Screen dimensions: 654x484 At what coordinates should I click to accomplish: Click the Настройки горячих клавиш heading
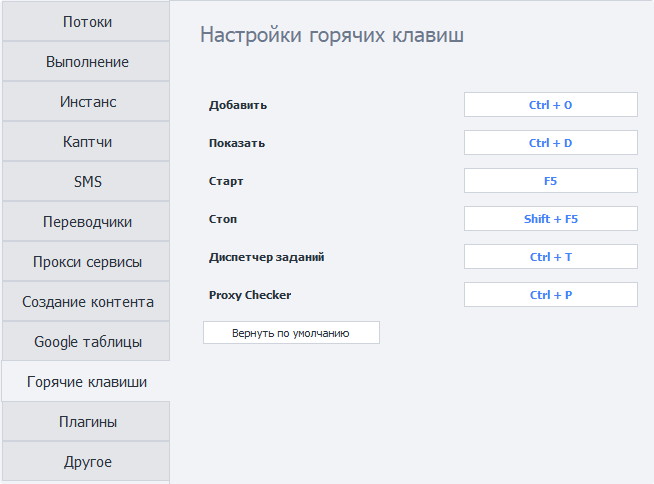click(x=332, y=36)
